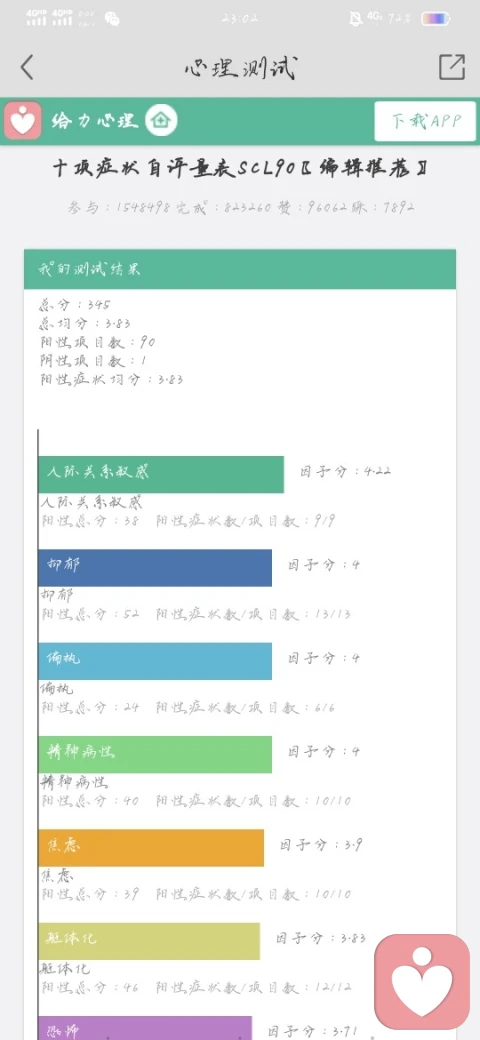
Task: Click the green 人际关系敏感 bar
Action: coord(161,474)
